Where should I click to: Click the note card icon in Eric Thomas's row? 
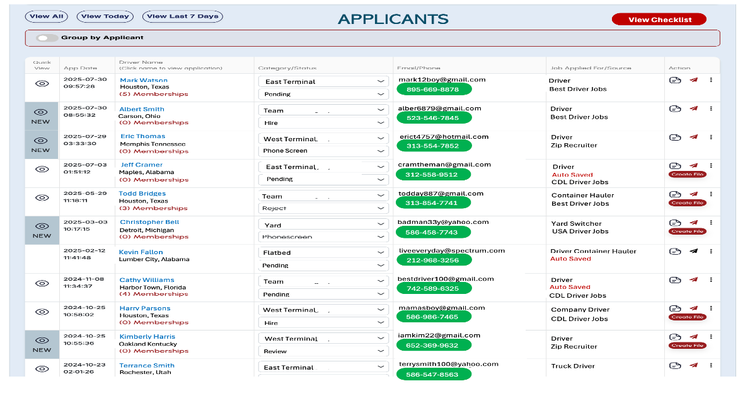tap(674, 137)
